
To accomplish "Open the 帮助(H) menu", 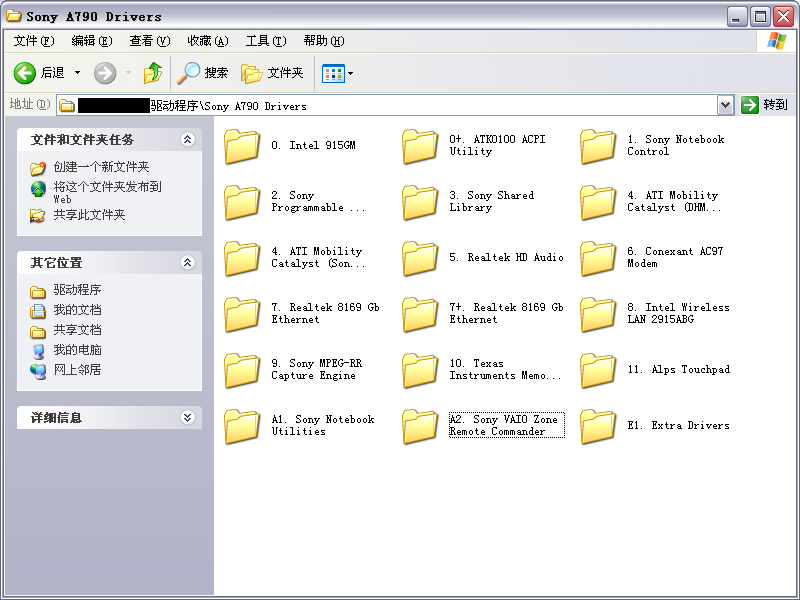I will (324, 41).
